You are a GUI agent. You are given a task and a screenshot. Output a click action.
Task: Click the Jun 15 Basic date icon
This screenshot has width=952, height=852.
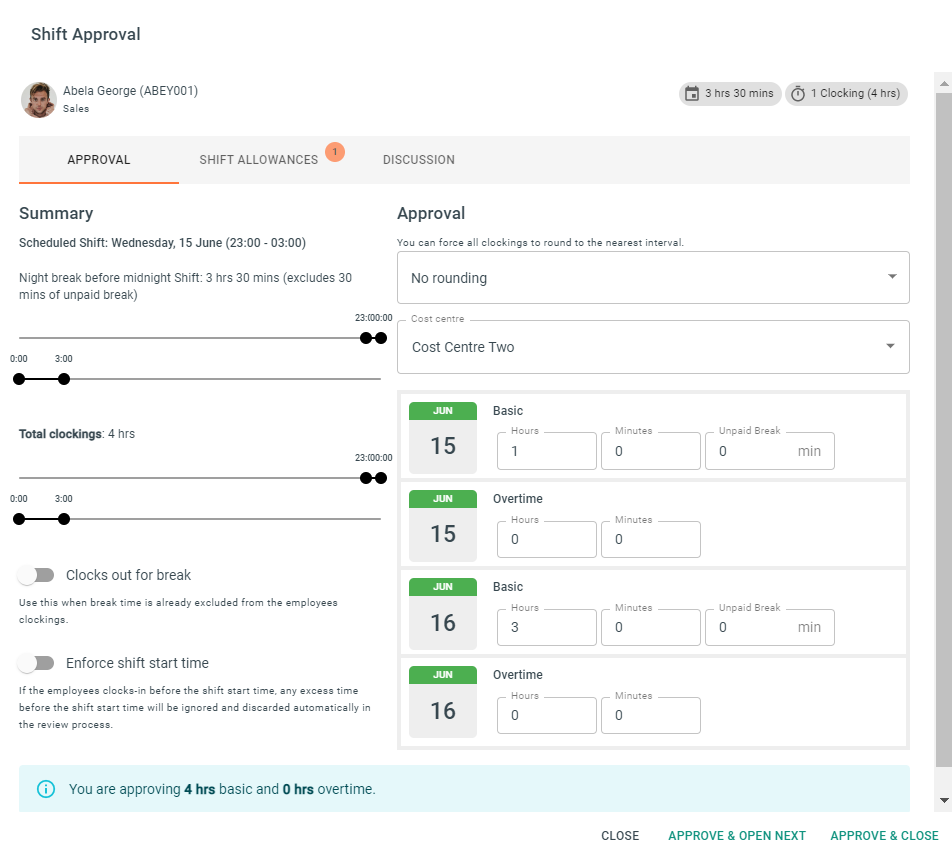coord(443,437)
